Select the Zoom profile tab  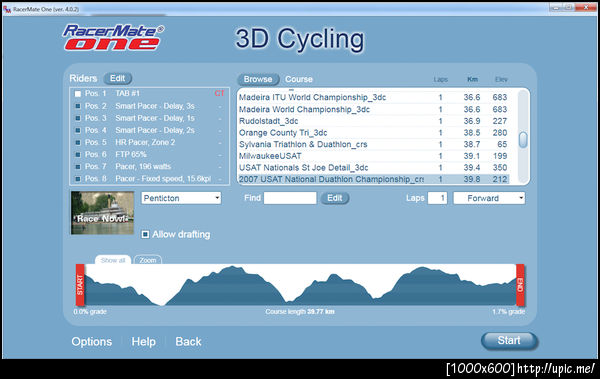[148, 260]
